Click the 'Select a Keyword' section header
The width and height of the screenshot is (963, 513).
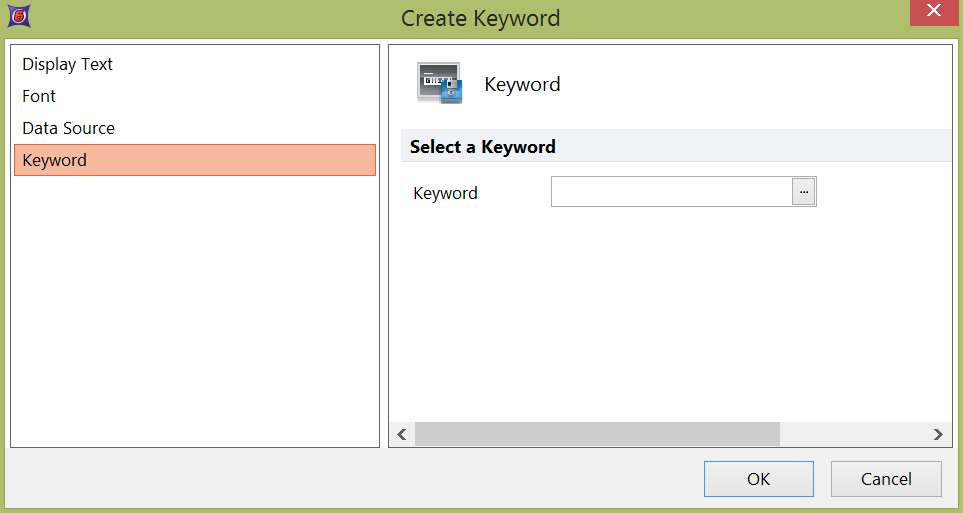coord(483,147)
